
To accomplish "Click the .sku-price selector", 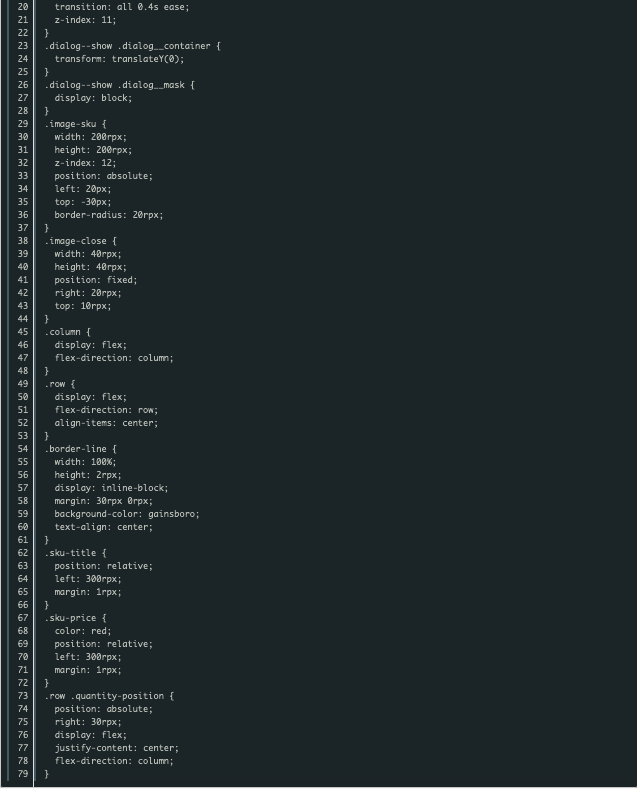I will click(x=70, y=618).
